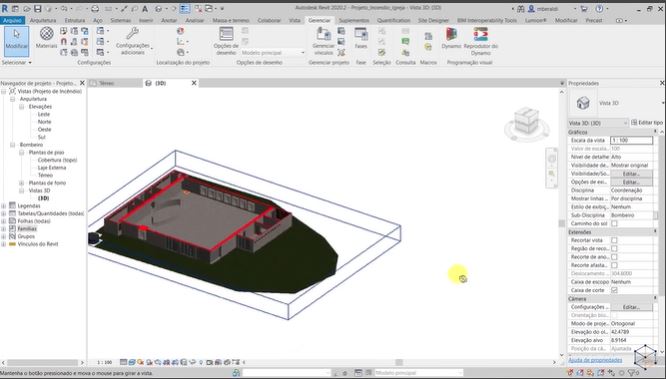
Task: Select the Modificar arrow tool
Action: 17,41
